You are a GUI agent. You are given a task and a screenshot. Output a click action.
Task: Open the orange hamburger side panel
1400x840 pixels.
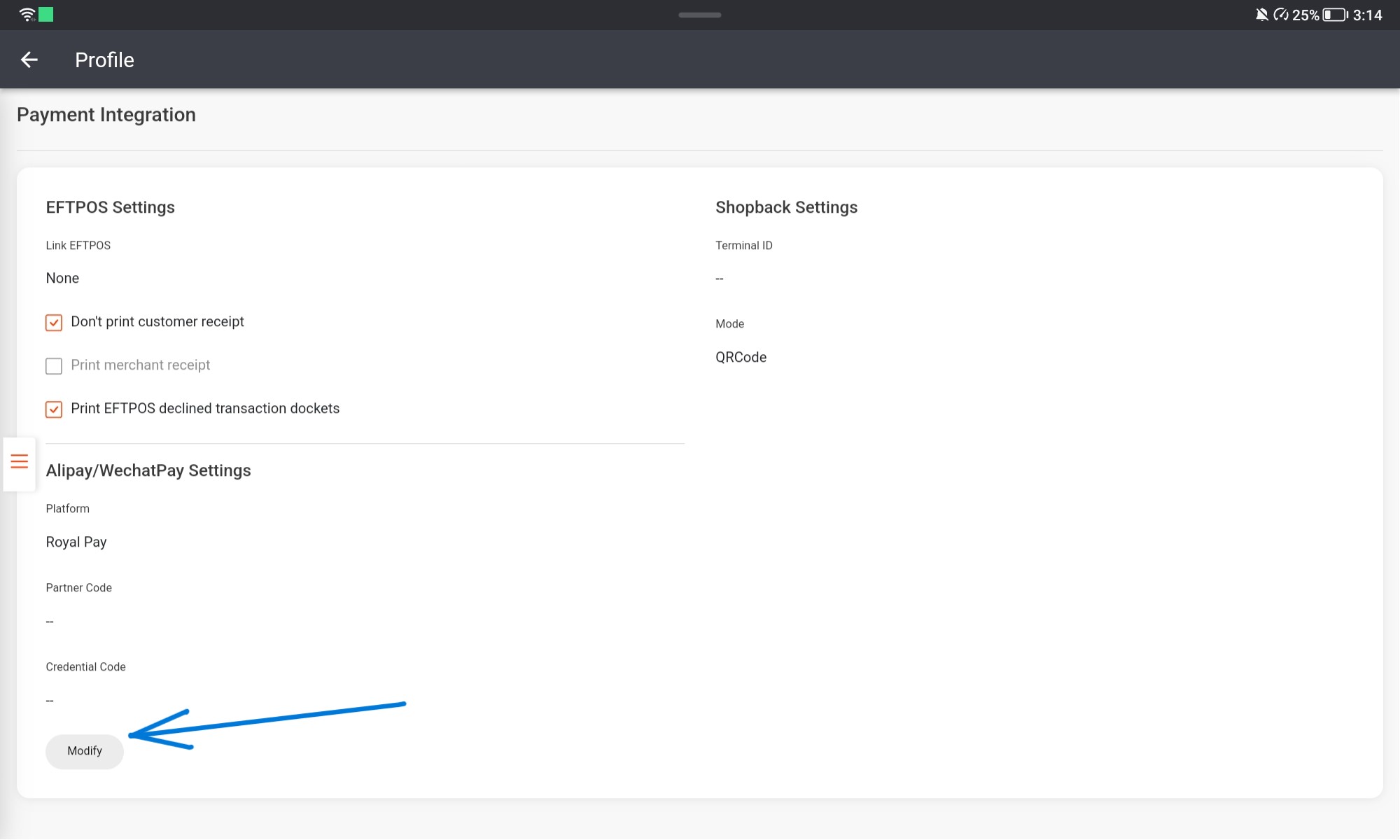point(19,462)
